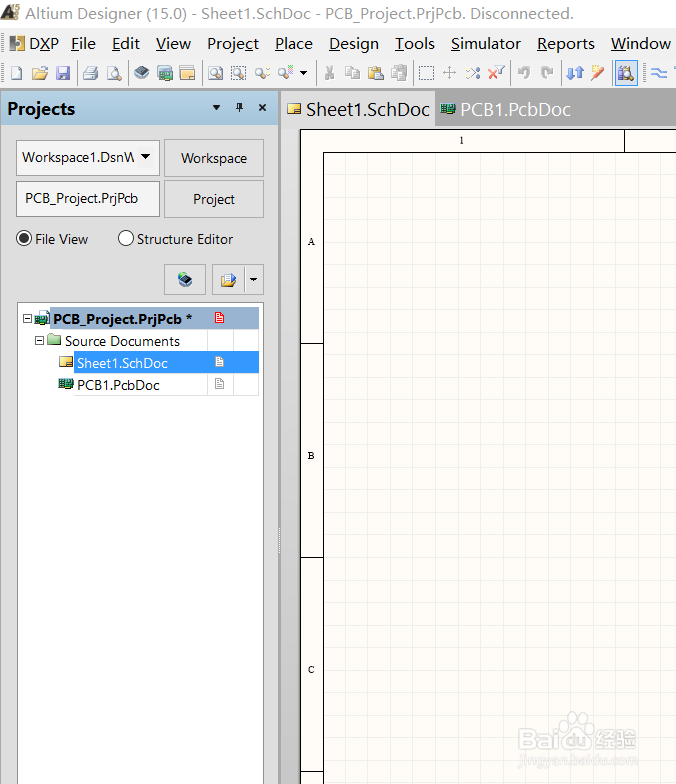Open the Simulator menu
The width and height of the screenshot is (676, 784).
(486, 44)
